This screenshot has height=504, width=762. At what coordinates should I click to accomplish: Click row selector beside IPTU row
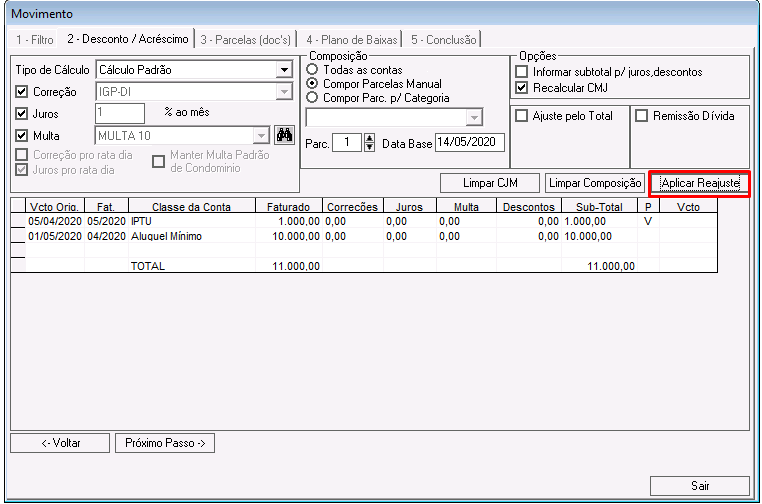click(18, 221)
